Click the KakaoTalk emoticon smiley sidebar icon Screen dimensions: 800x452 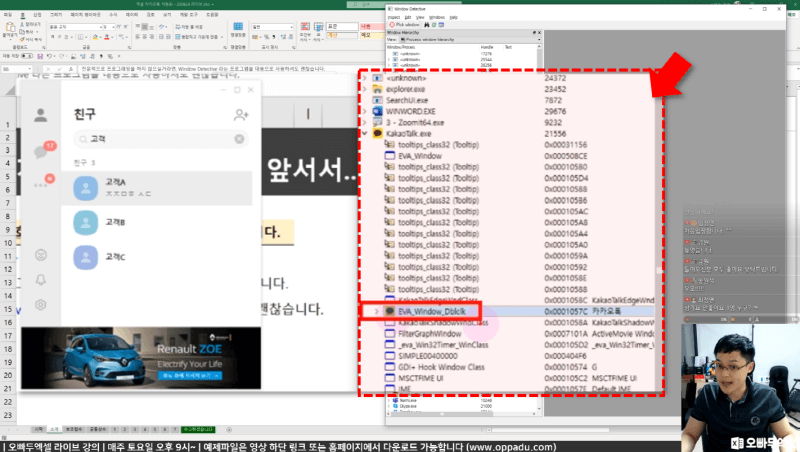coord(41,255)
